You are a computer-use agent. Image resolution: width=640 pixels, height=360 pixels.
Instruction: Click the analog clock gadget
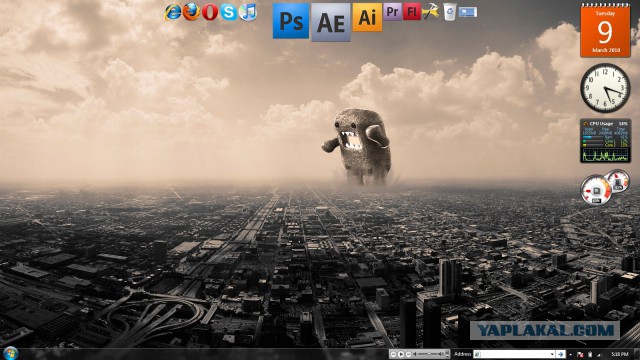(605, 88)
